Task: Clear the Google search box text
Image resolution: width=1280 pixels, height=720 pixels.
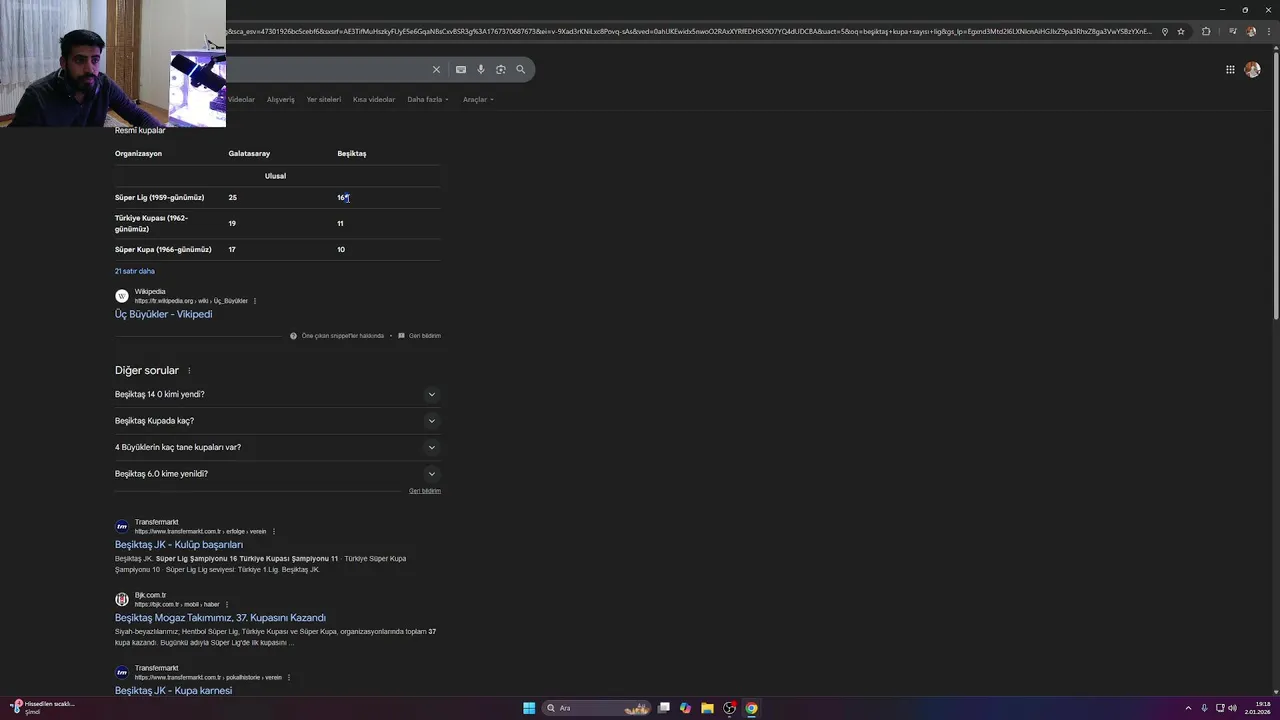Action: point(436,69)
